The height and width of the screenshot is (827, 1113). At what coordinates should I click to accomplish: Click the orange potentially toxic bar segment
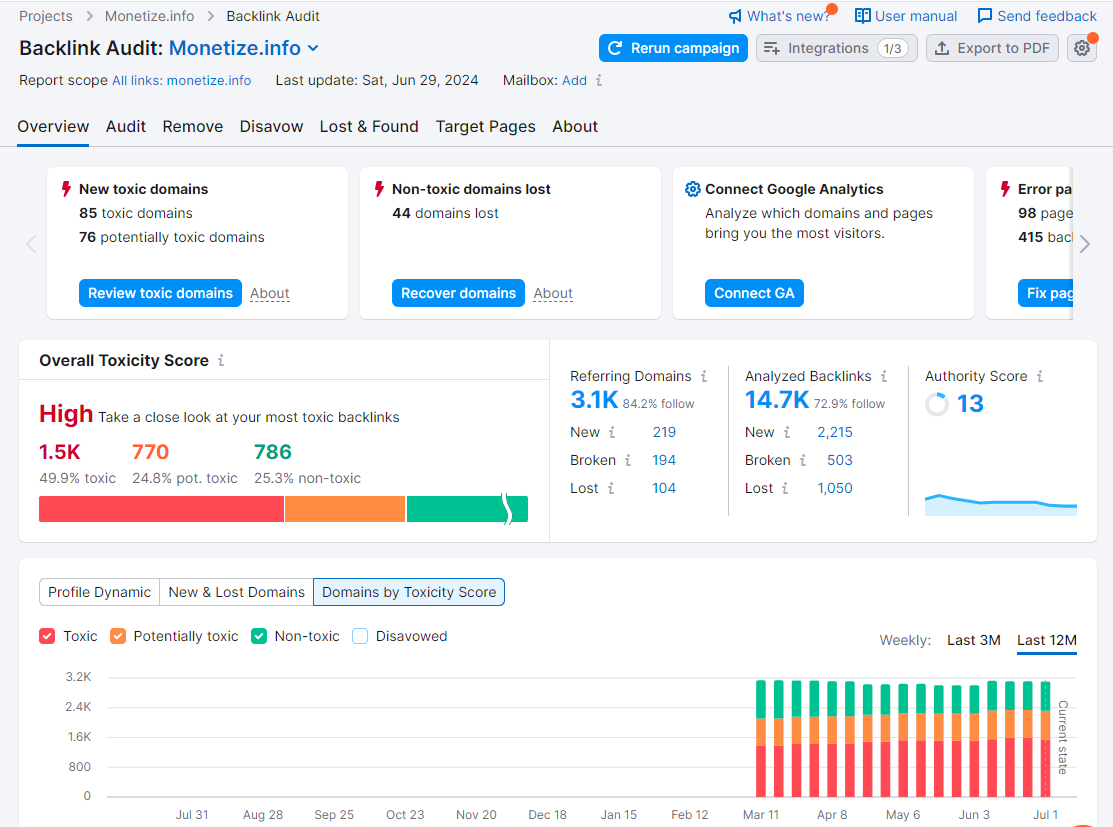(x=345, y=509)
